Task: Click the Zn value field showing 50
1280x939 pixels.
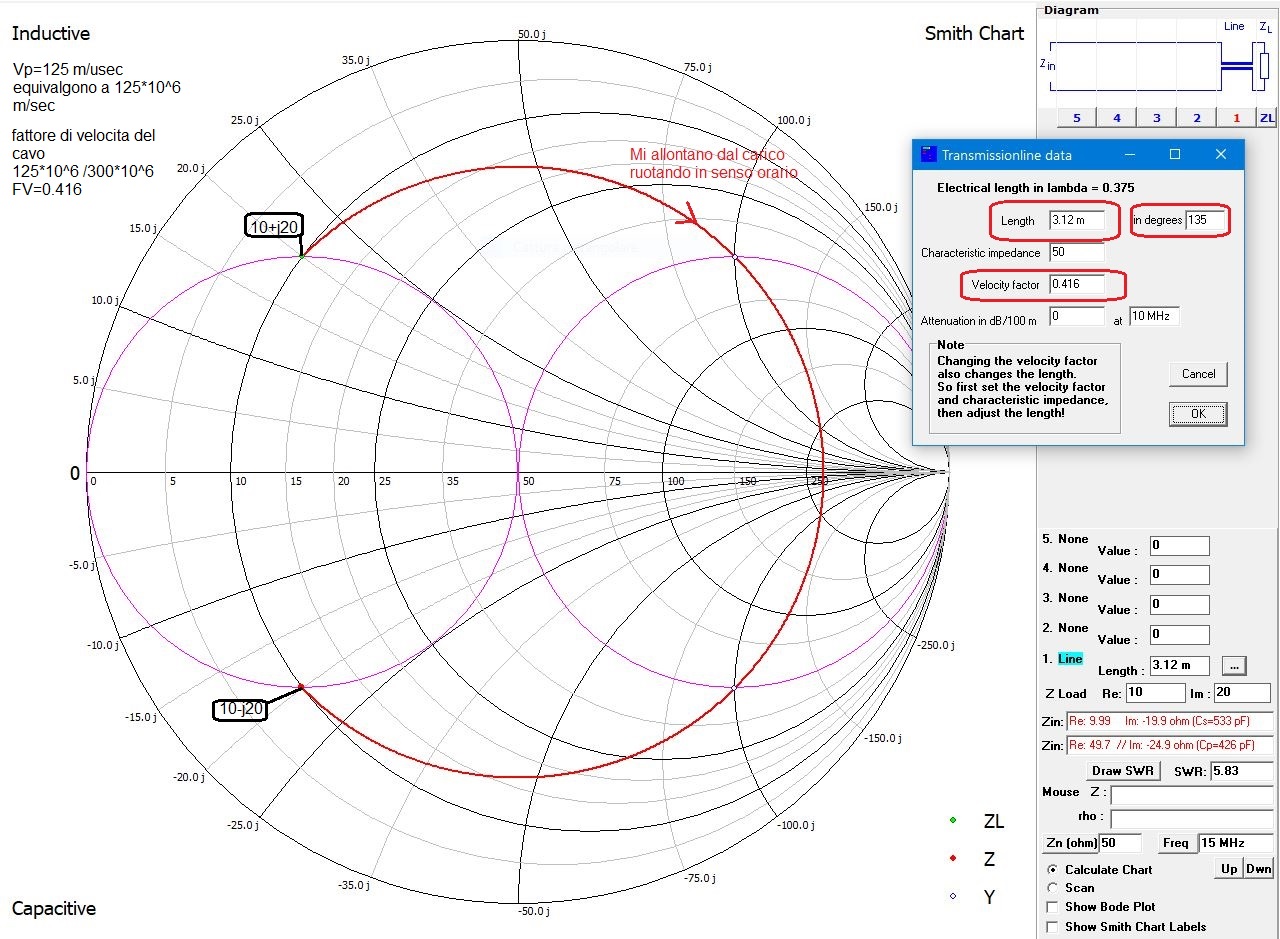Action: [1120, 843]
